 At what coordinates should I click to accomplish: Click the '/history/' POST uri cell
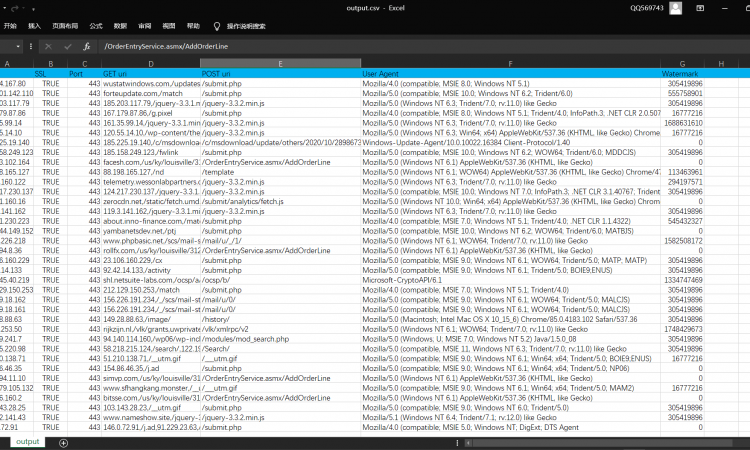point(280,319)
